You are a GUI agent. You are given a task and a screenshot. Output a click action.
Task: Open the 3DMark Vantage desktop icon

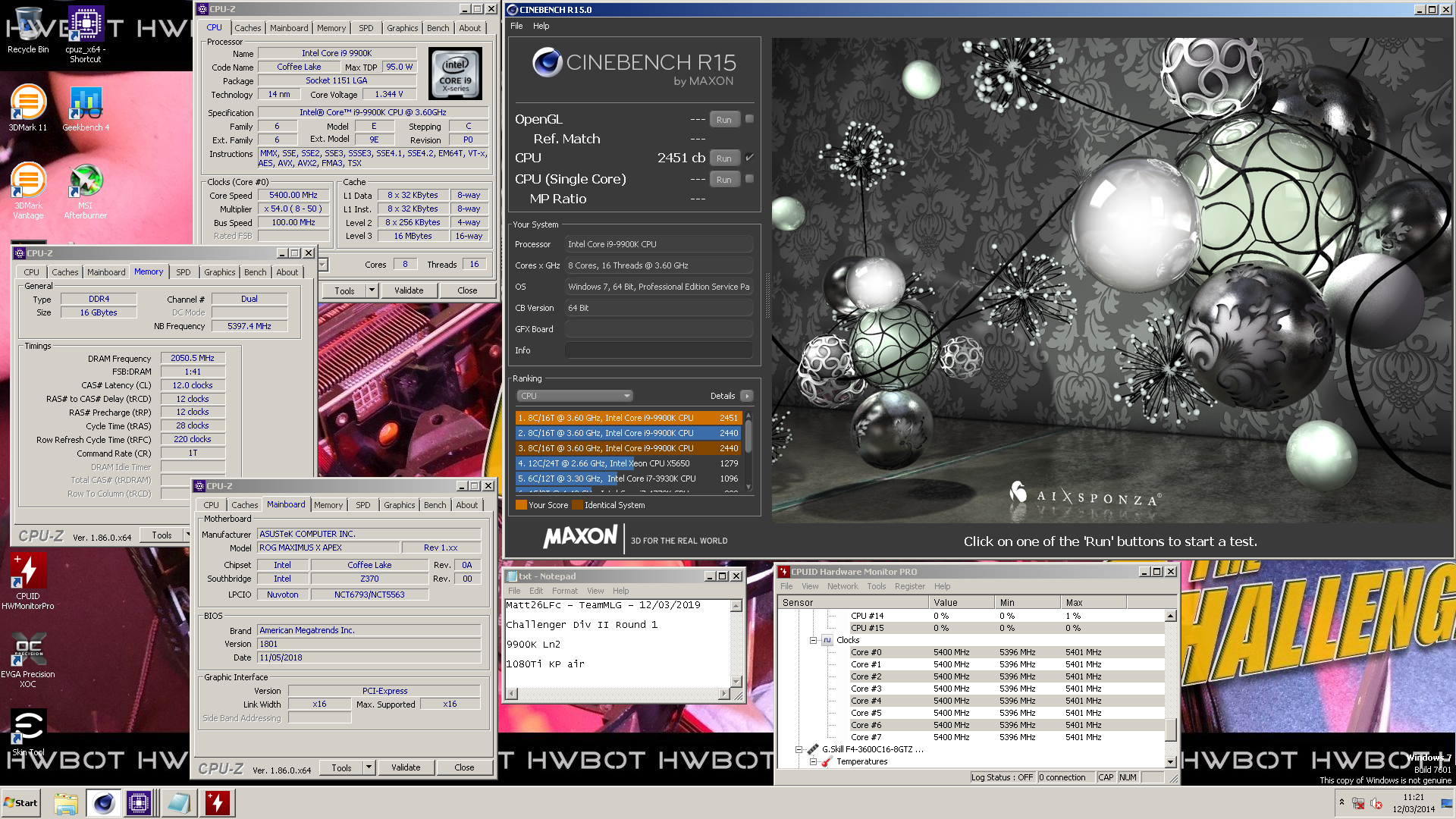(28, 191)
